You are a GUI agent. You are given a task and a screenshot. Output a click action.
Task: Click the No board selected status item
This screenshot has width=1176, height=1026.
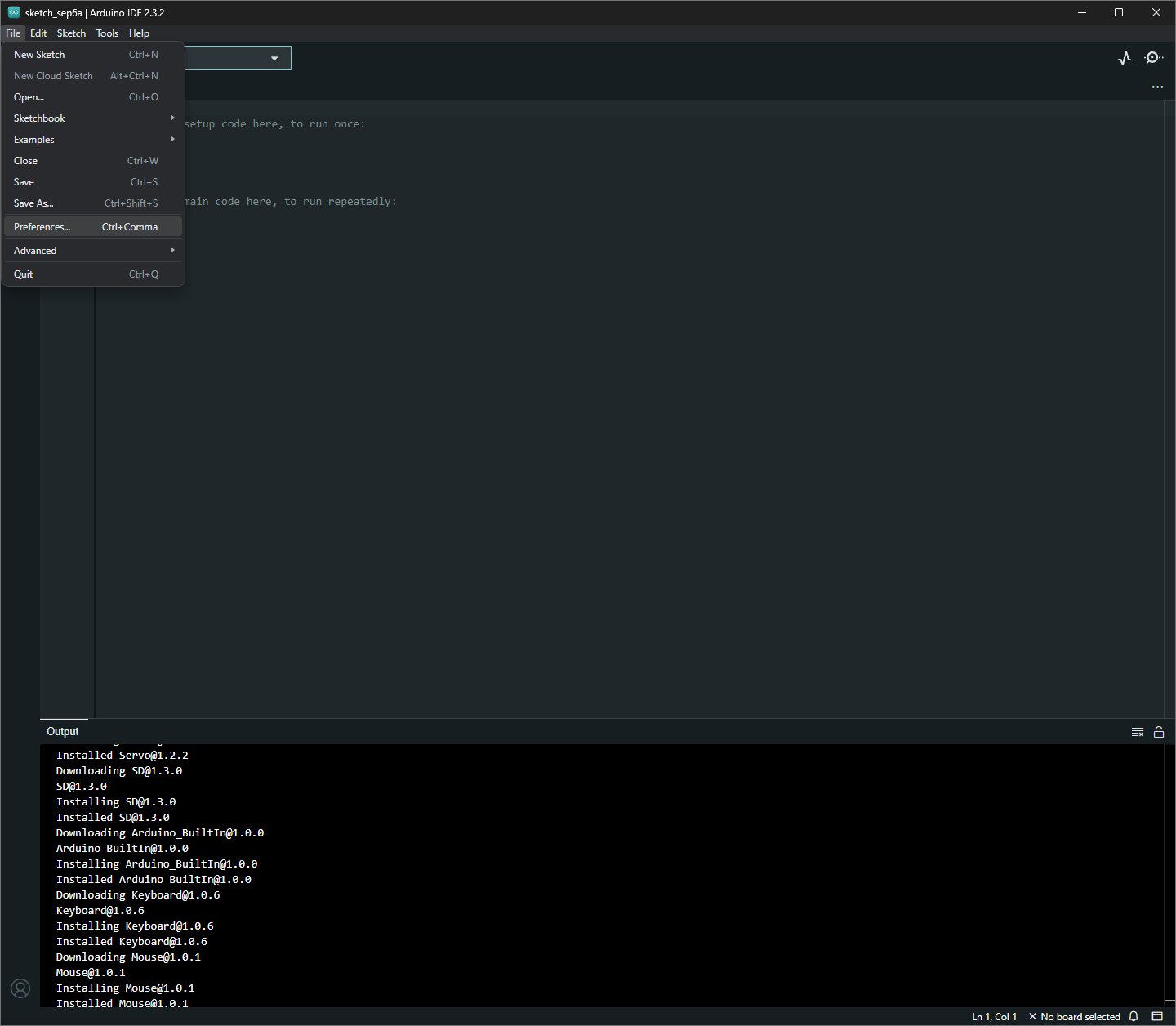[x=1074, y=1016]
